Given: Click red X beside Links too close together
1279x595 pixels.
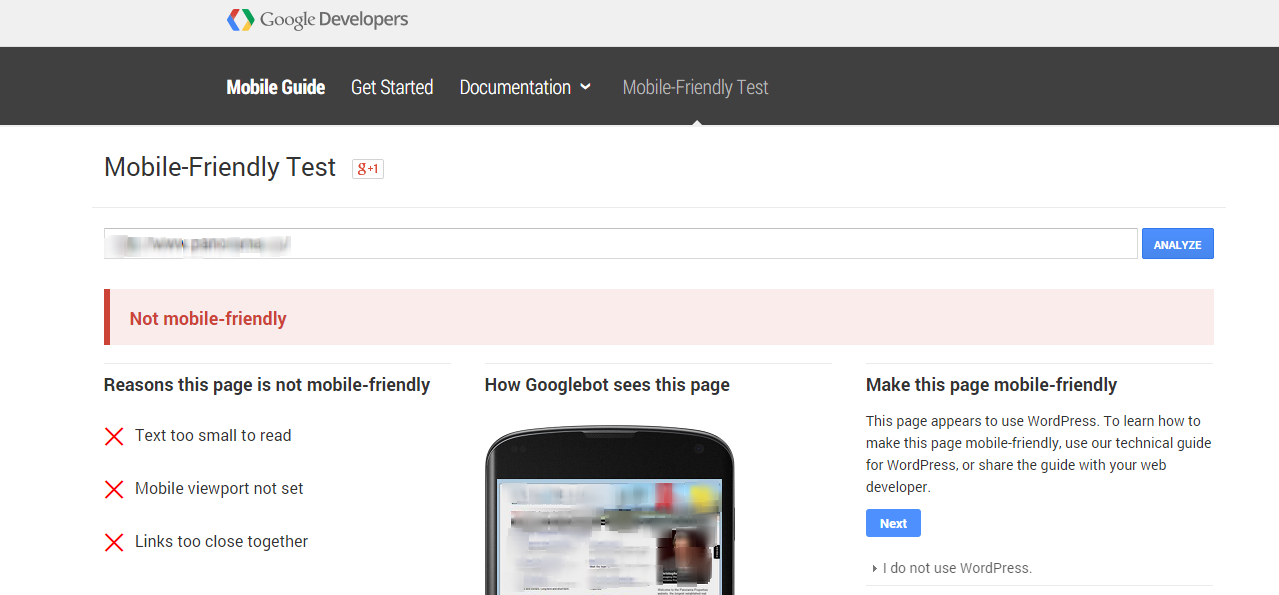Looking at the screenshot, I should point(114,542).
